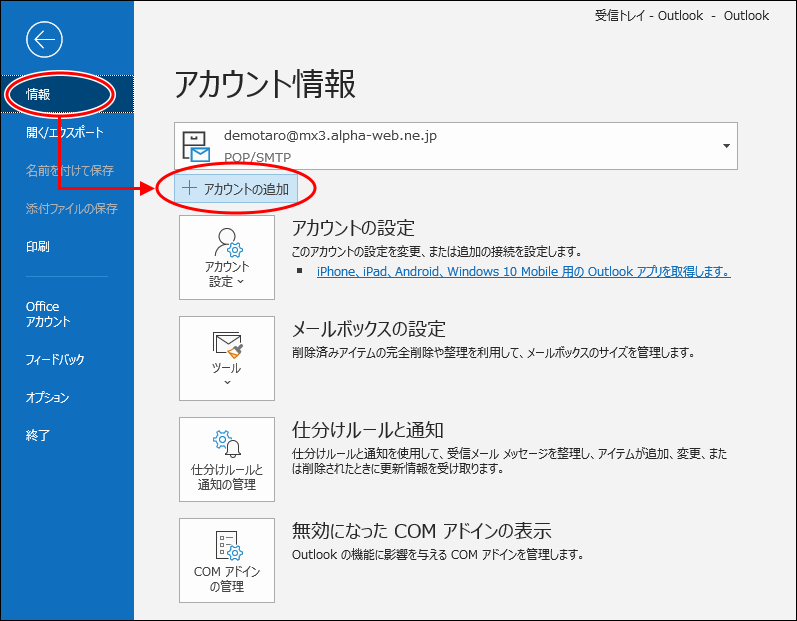
Task: Expand the ツール dropdown chevron
Action: tap(227, 382)
